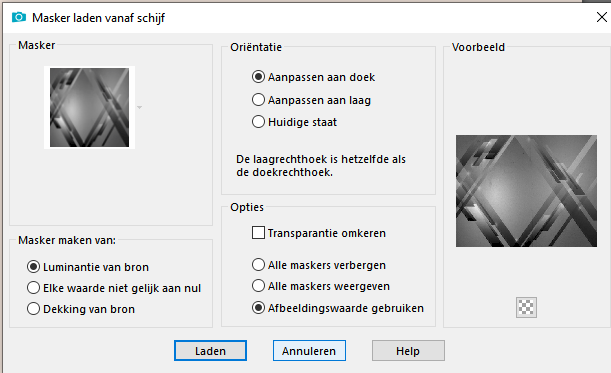This screenshot has height=373, width=611.
Task: Choose Dekking van bron option
Action: click(x=81, y=309)
